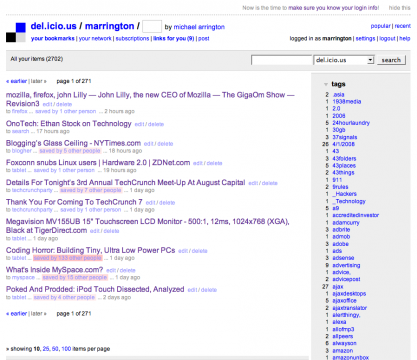Edit the Blogging's Glass Ceiling bookmark
Image resolution: width=417 pixels, height=360 pixels.
click(x=149, y=144)
